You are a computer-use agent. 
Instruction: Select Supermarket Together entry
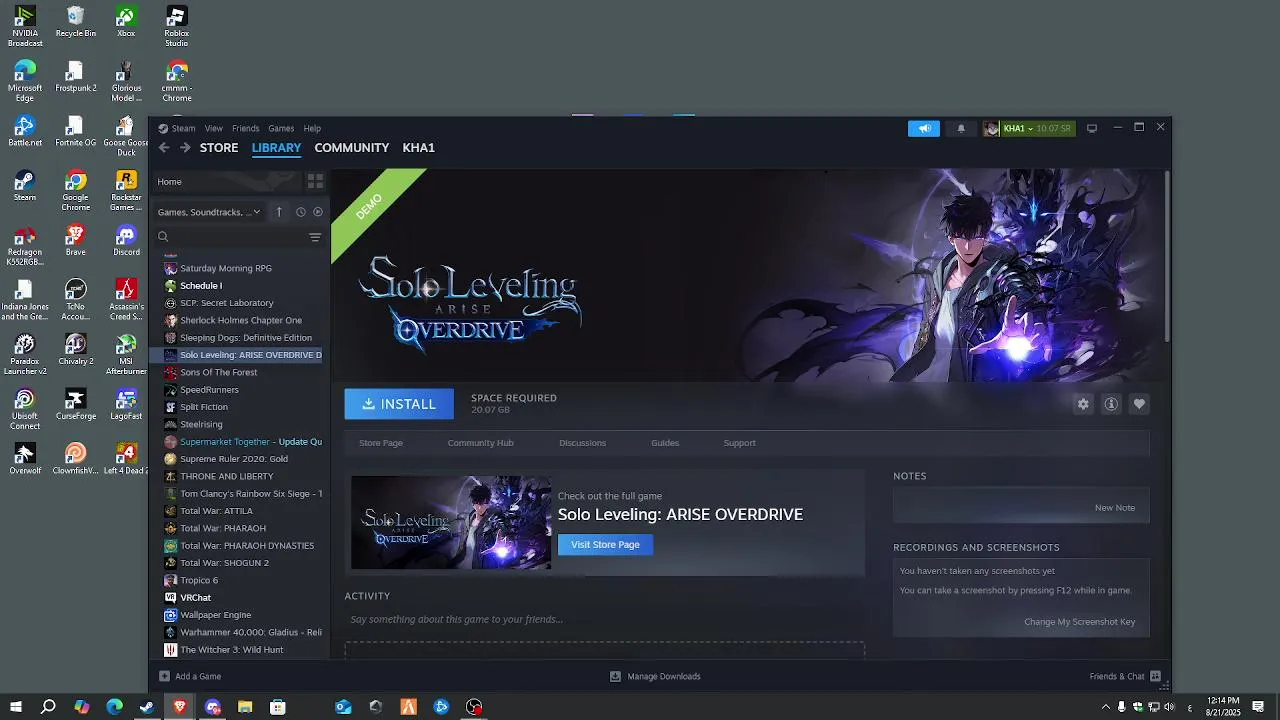click(x=240, y=442)
